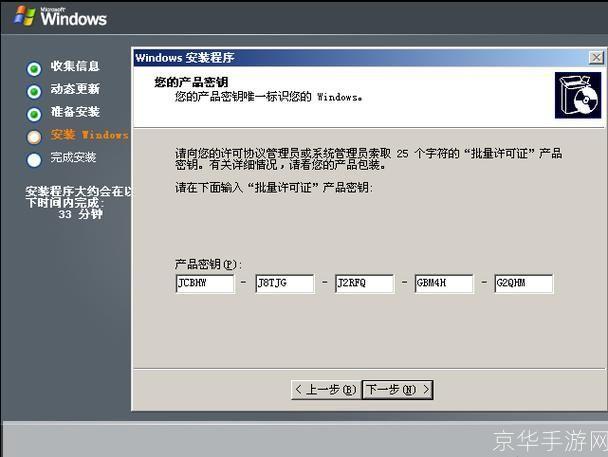The image size is (608, 457).
Task: Click the active 安装 Windows step indicator
Action: [34, 137]
